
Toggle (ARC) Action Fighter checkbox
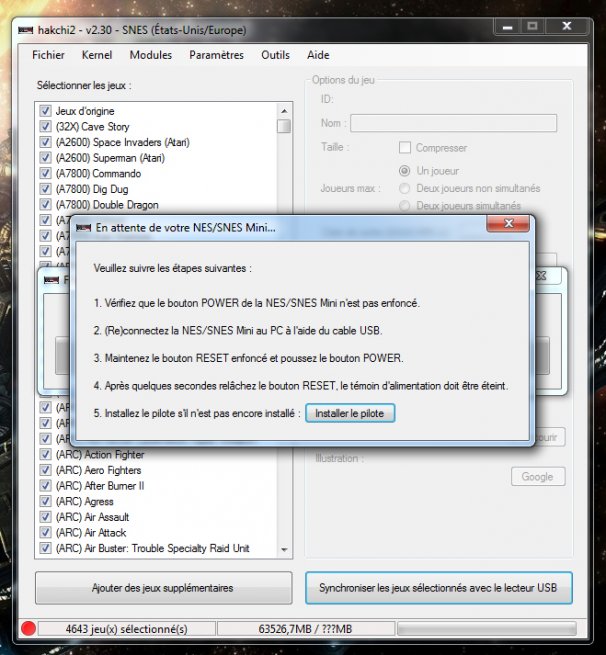tap(45, 454)
